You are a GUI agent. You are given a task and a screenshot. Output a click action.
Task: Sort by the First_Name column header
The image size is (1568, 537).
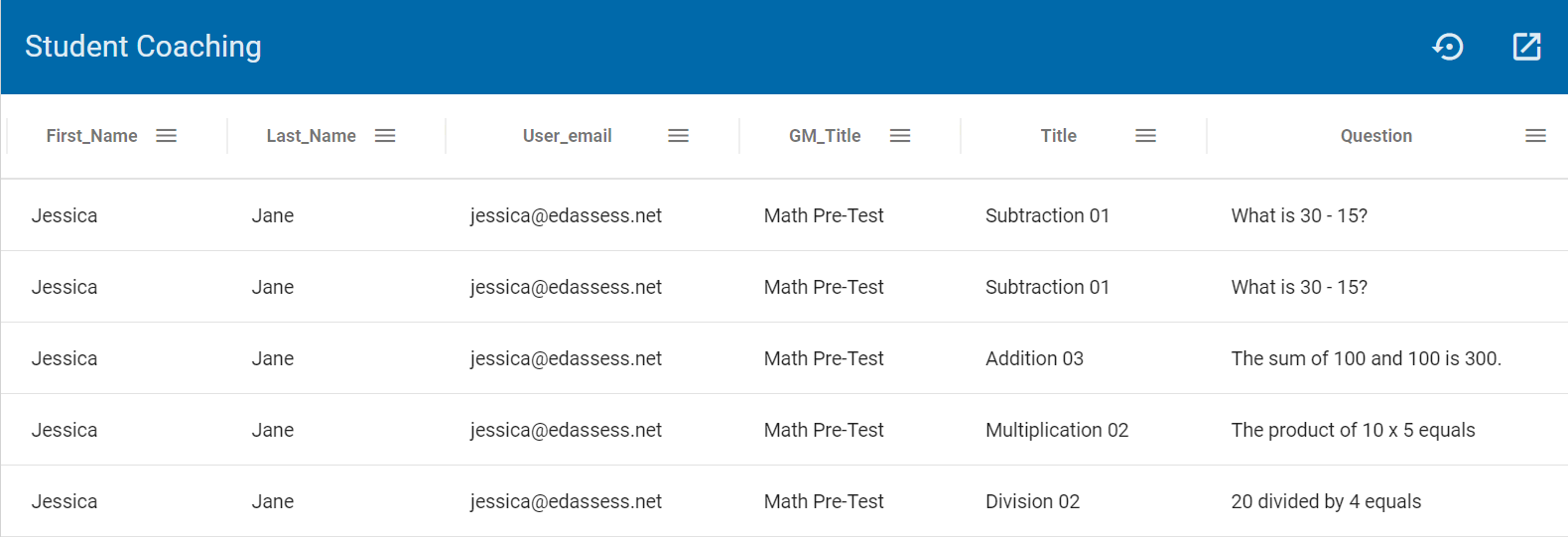(x=91, y=136)
